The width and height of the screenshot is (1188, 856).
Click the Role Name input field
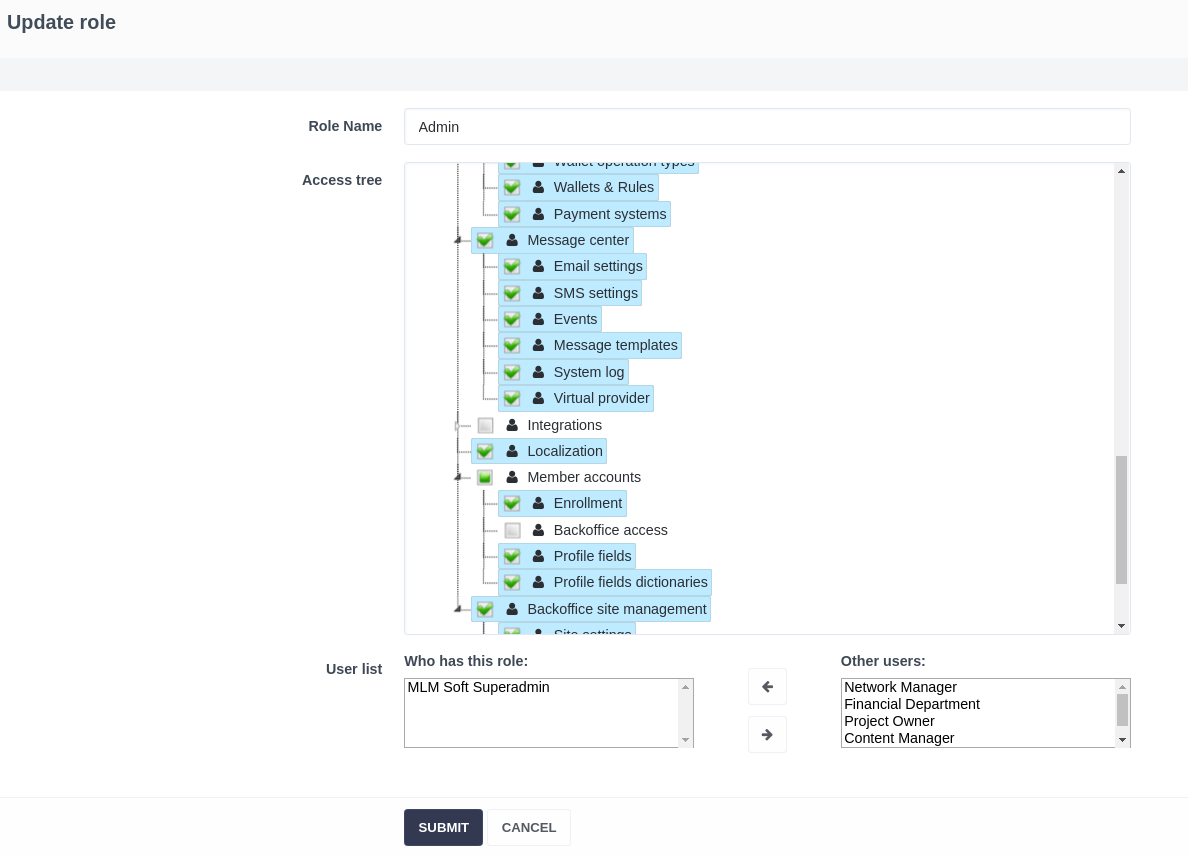[x=767, y=127]
